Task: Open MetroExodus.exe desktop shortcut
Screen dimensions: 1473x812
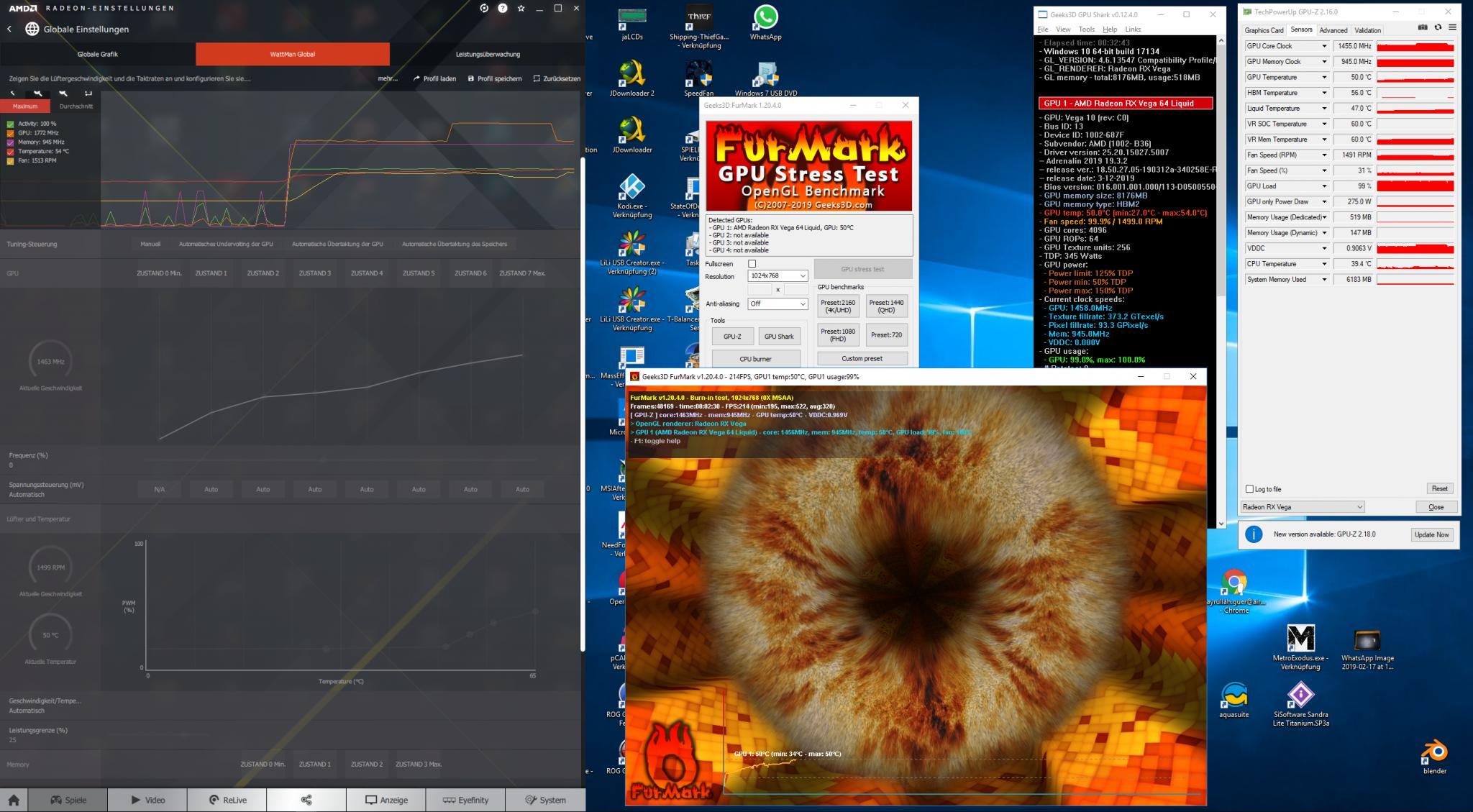Action: point(1300,647)
